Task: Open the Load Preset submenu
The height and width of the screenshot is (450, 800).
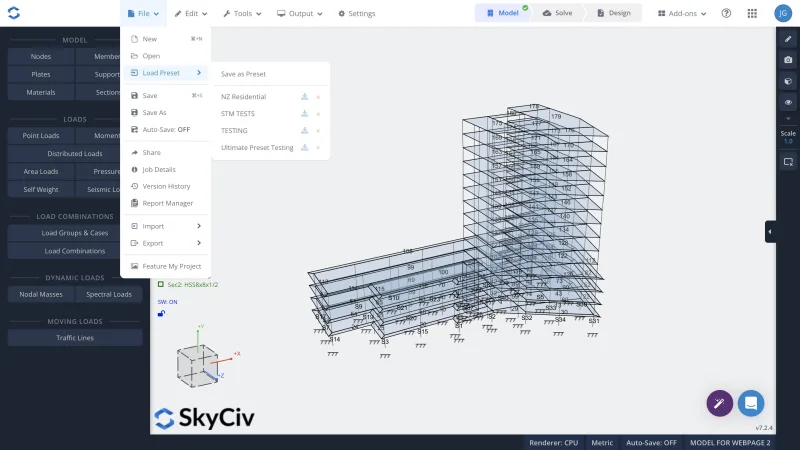Action: click(x=166, y=73)
